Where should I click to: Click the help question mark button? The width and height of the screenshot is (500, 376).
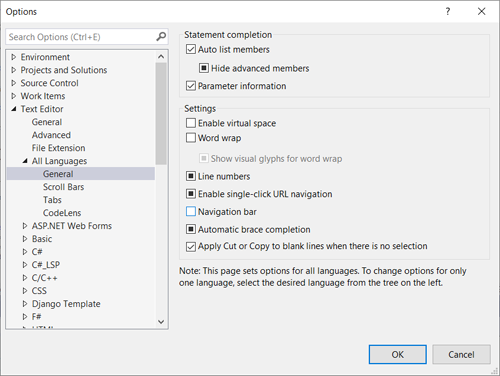(448, 12)
